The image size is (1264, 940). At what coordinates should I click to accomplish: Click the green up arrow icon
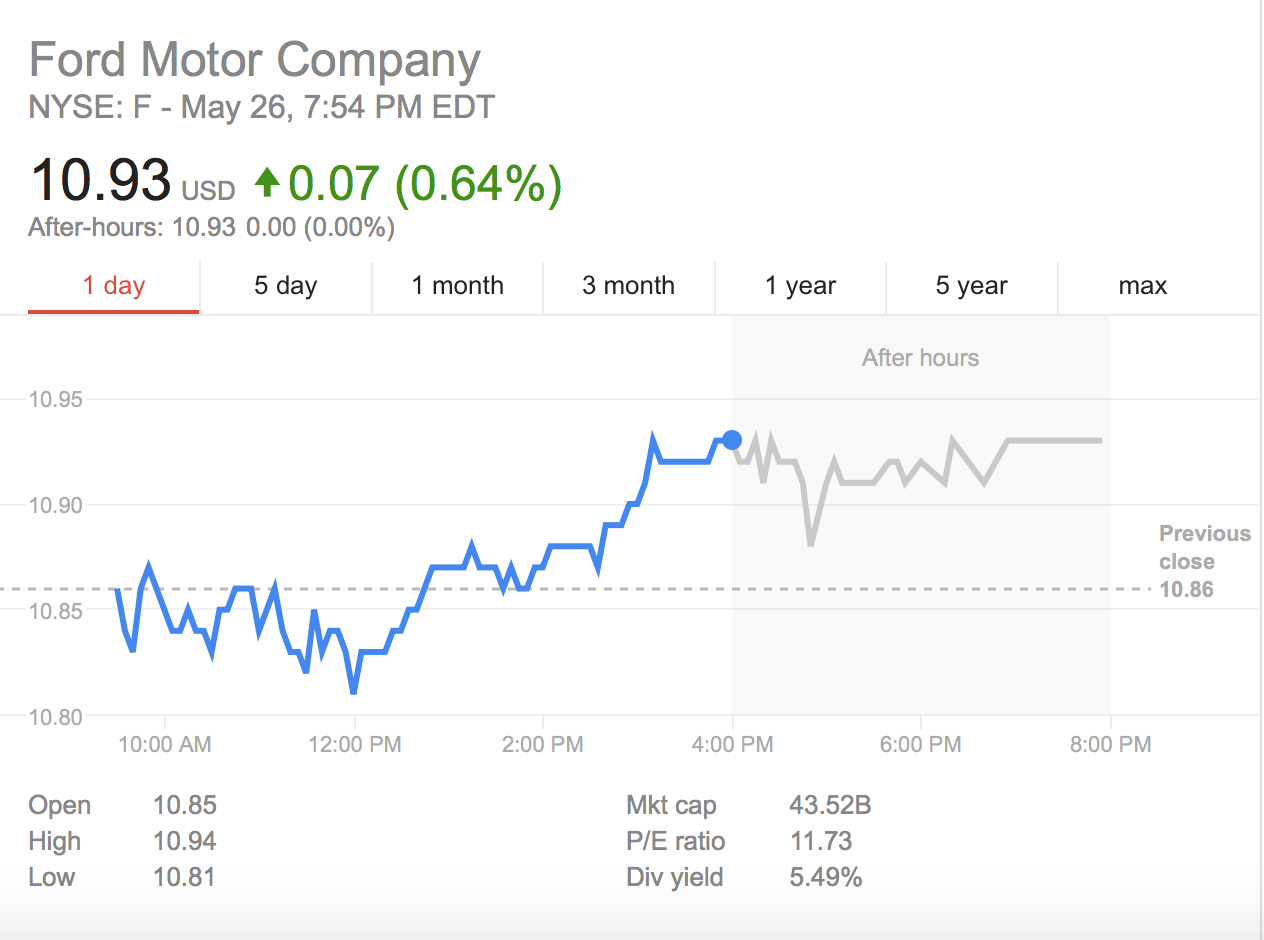point(266,182)
